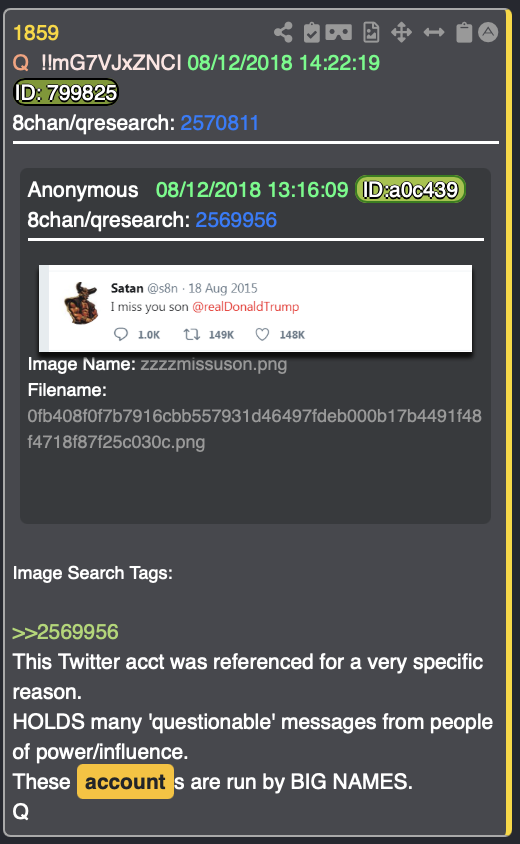Viewport: 520px width, 844px height.
Task: Open the quoted post link 2569956
Action: (236, 220)
